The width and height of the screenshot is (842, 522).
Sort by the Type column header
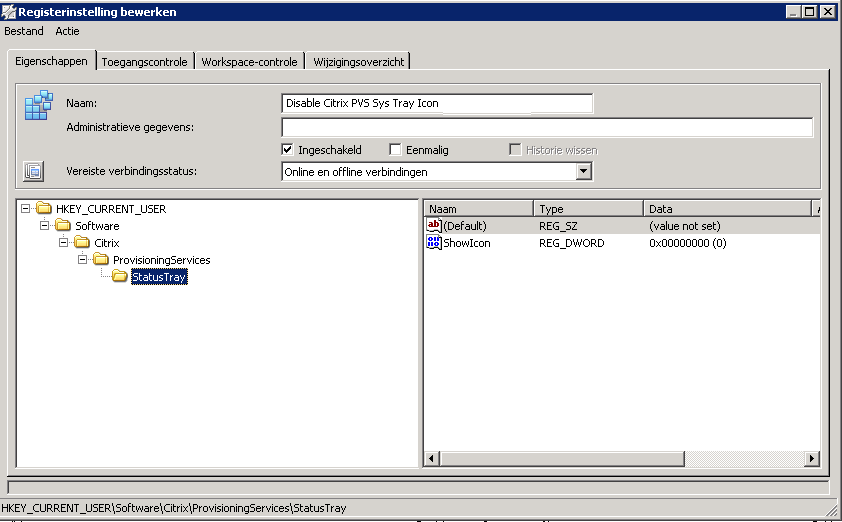tap(589, 208)
